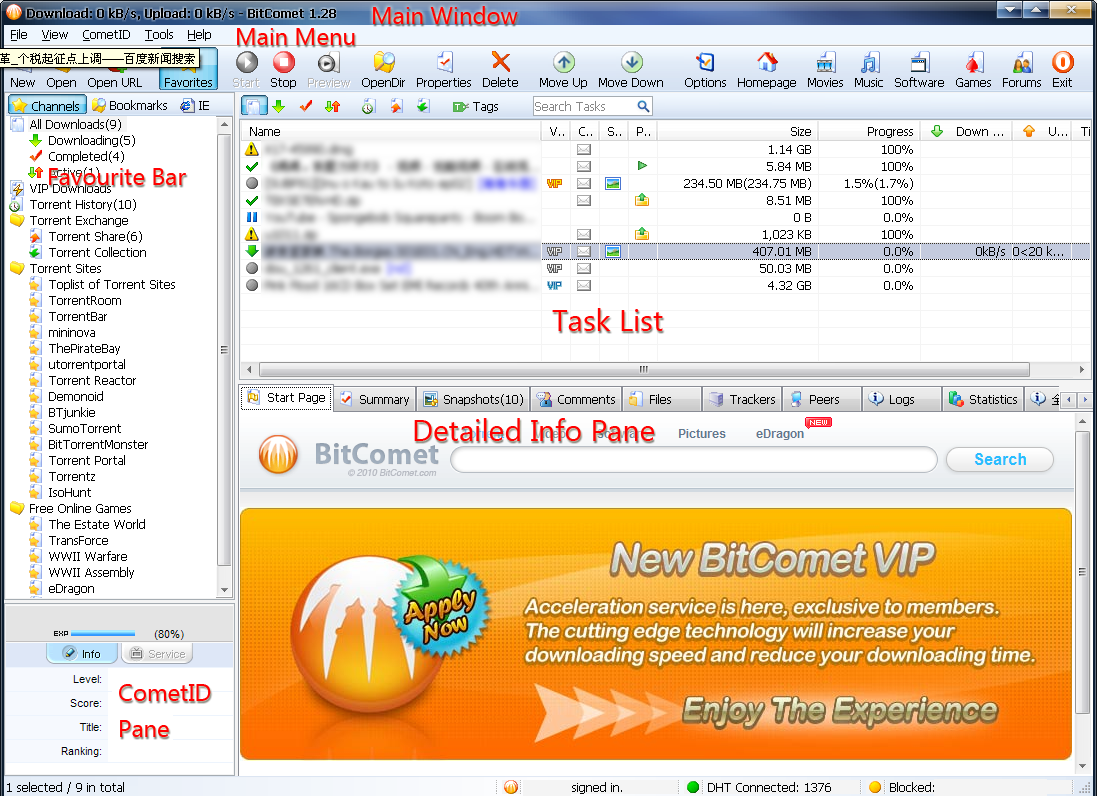Open ThePirateBay site entry

[84, 348]
